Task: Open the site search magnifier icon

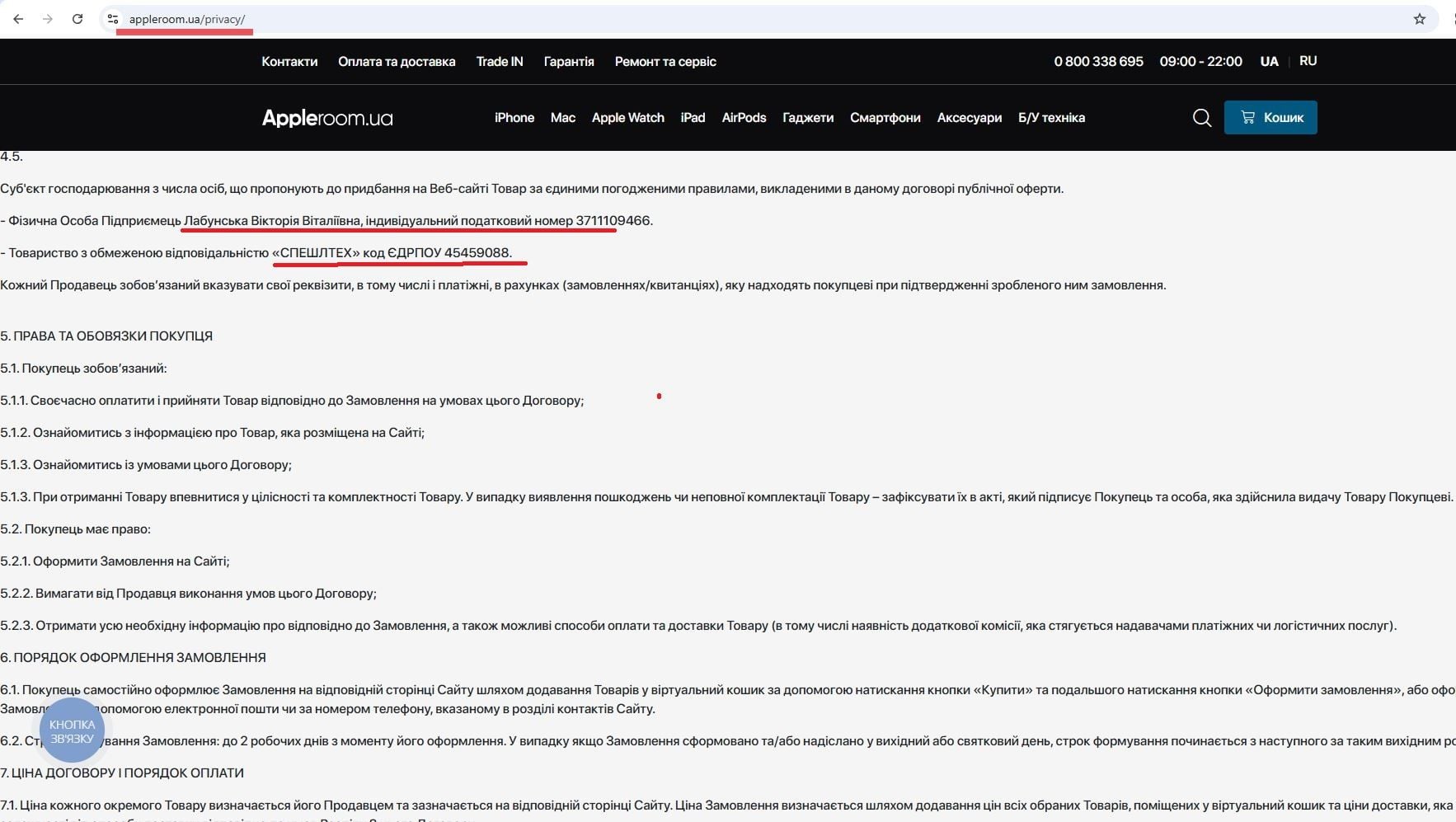Action: point(1201,118)
